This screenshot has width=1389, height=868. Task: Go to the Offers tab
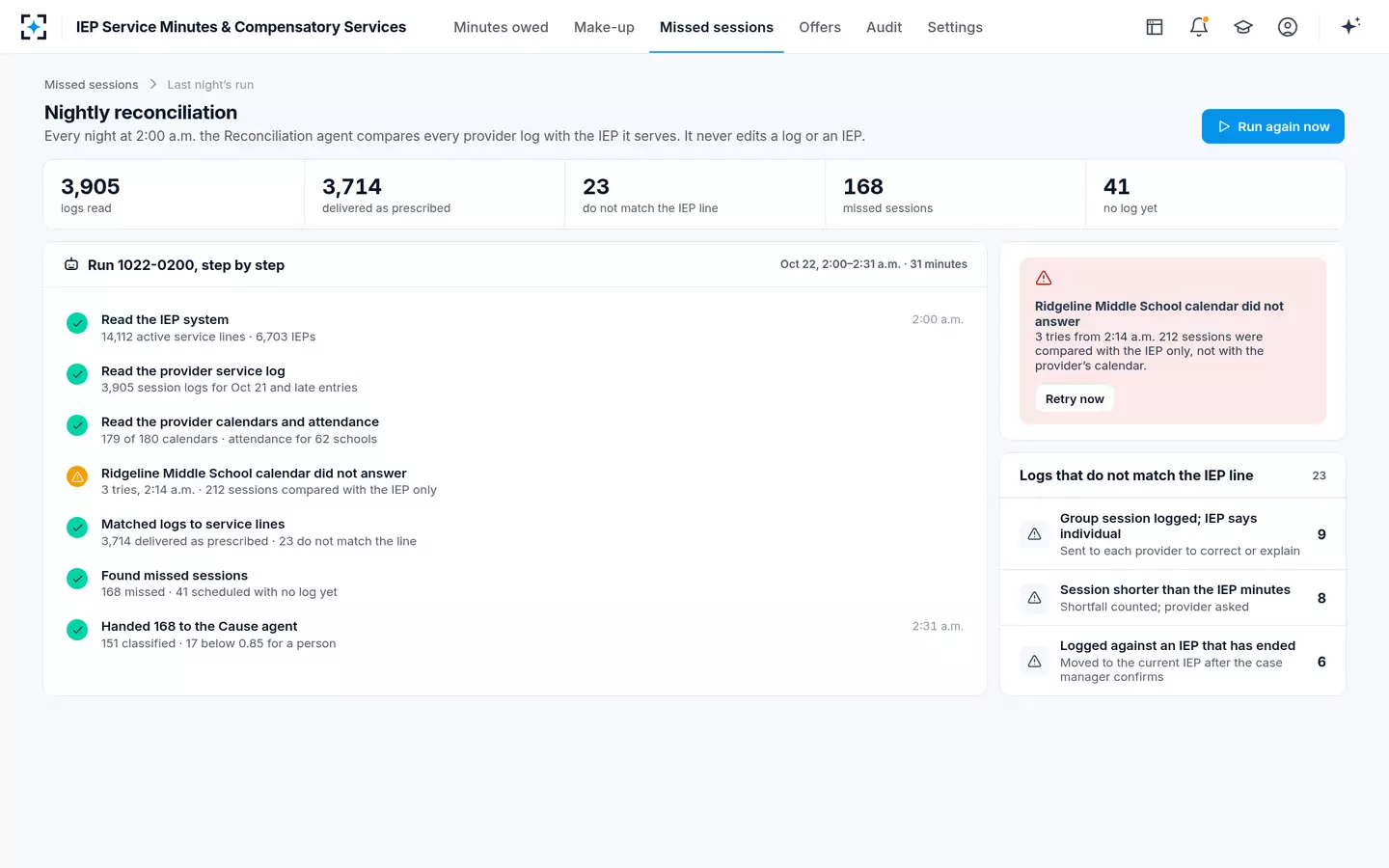pos(820,27)
